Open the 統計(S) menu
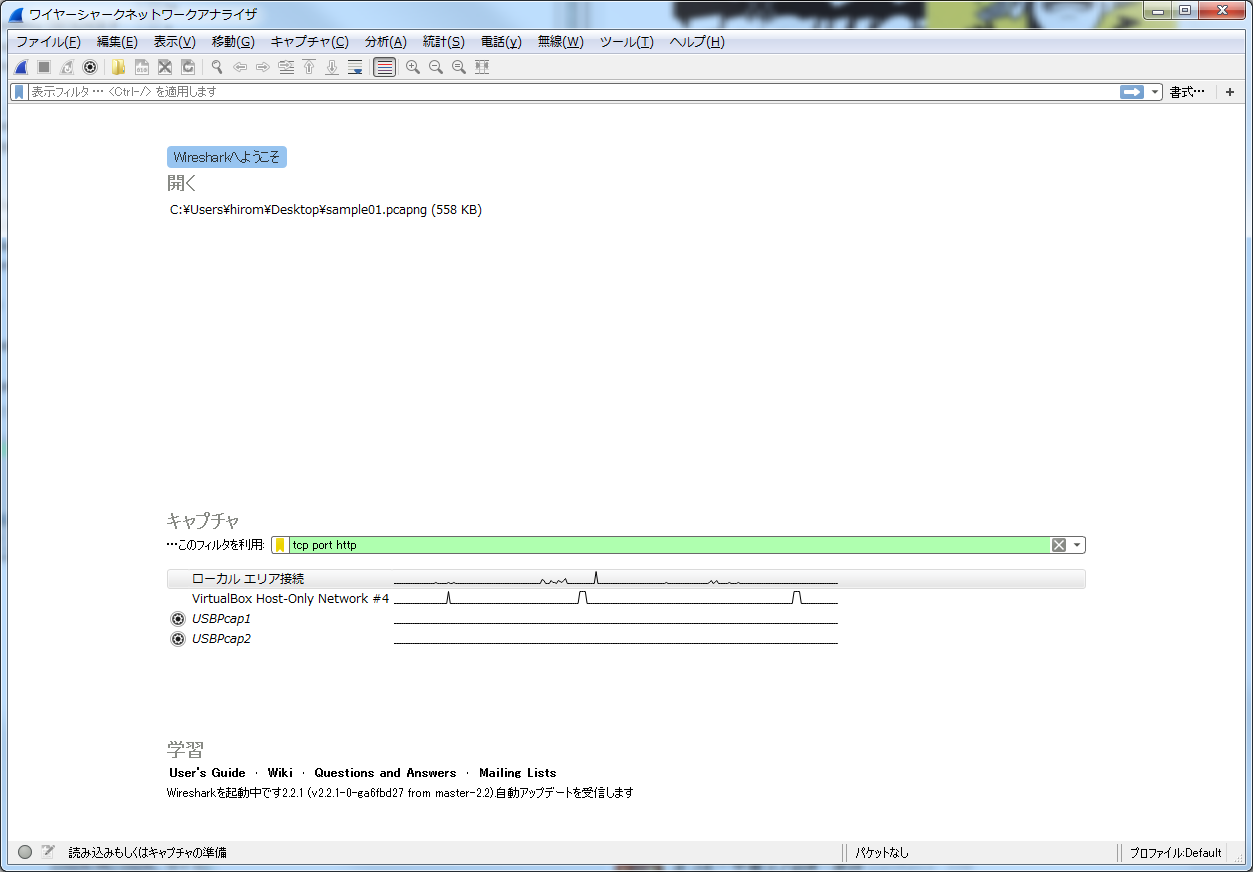The image size is (1253, 872). point(443,42)
